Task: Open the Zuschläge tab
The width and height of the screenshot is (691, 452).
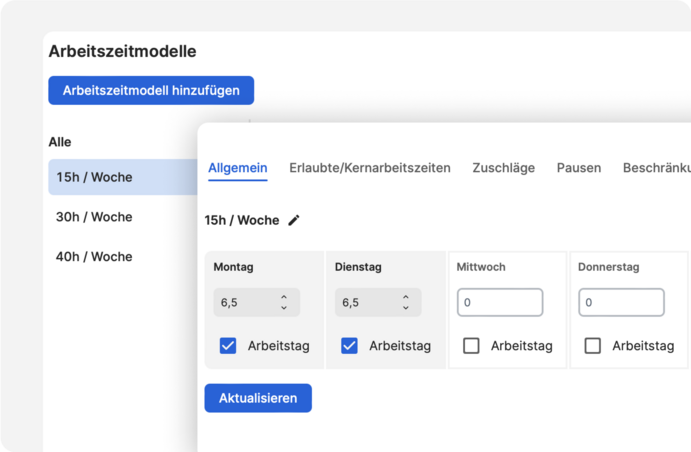Action: 503,168
